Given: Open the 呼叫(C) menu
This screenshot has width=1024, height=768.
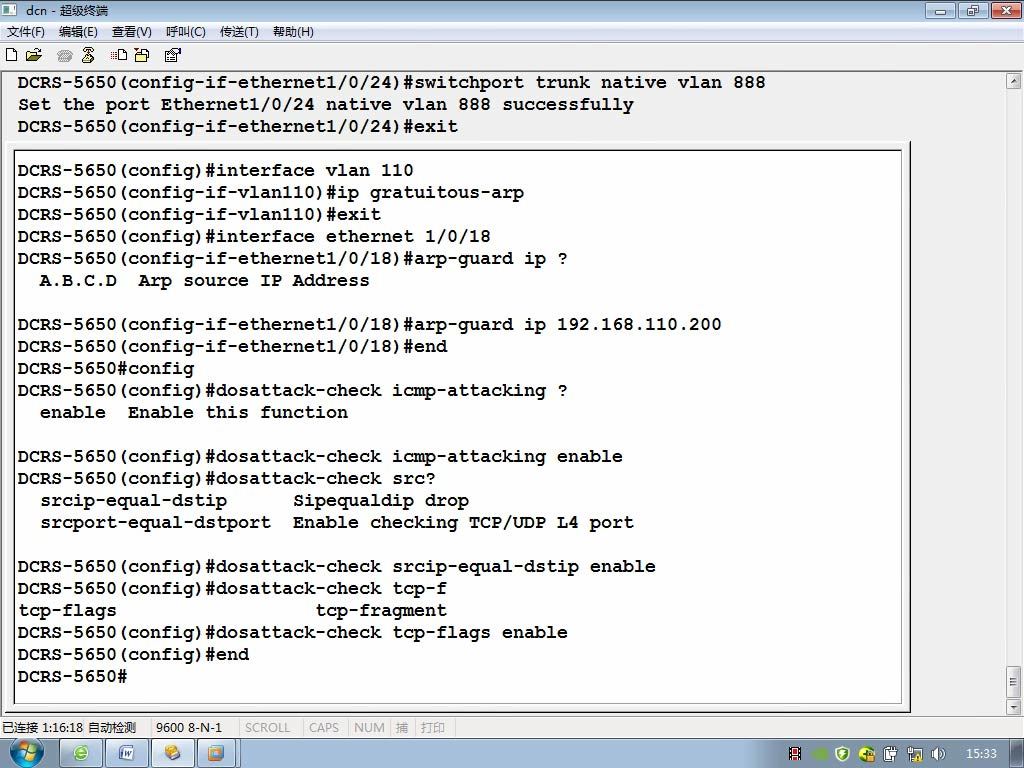Looking at the screenshot, I should (186, 31).
